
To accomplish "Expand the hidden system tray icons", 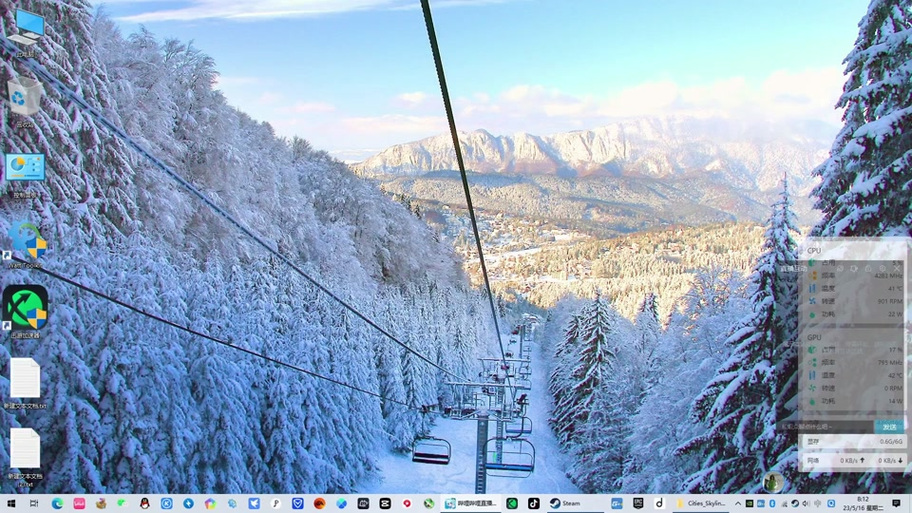I will [x=738, y=504].
